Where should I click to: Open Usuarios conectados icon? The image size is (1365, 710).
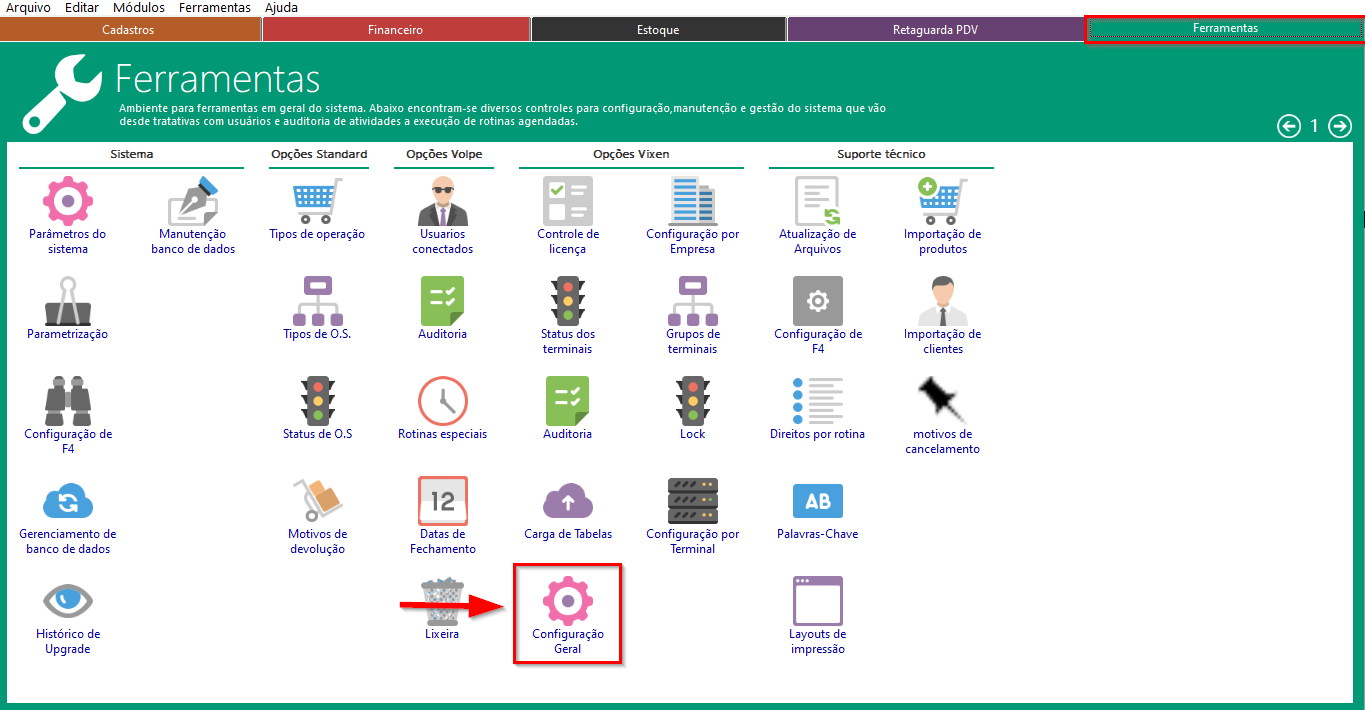pyautogui.click(x=442, y=201)
